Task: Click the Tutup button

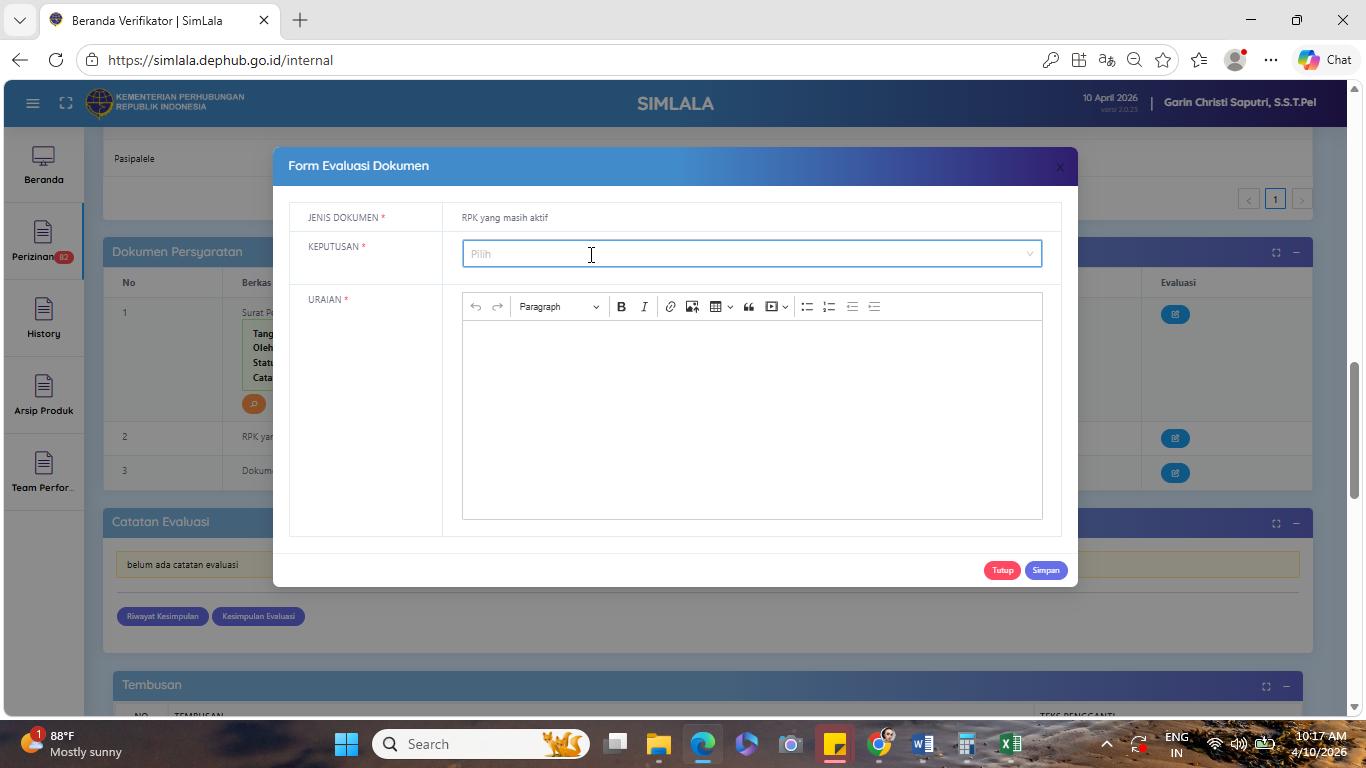Action: [x=1002, y=570]
